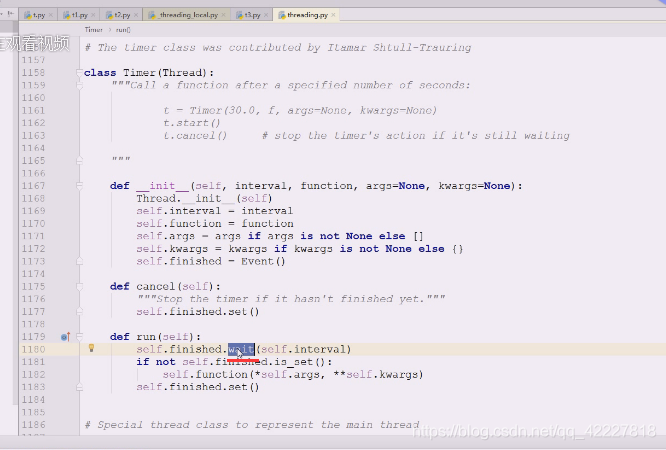Click the Python file icon on t3.py tab

click(x=240, y=15)
